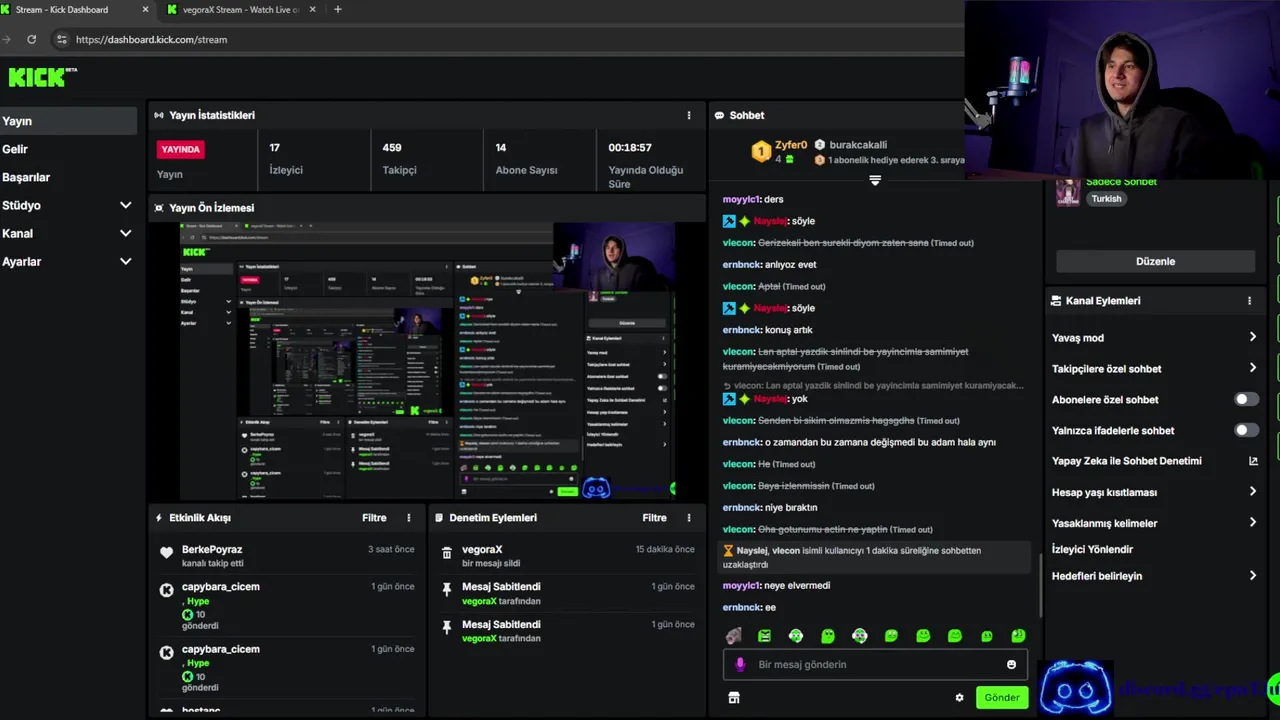
Task: Insert the first gray animal emote
Action: point(733,636)
